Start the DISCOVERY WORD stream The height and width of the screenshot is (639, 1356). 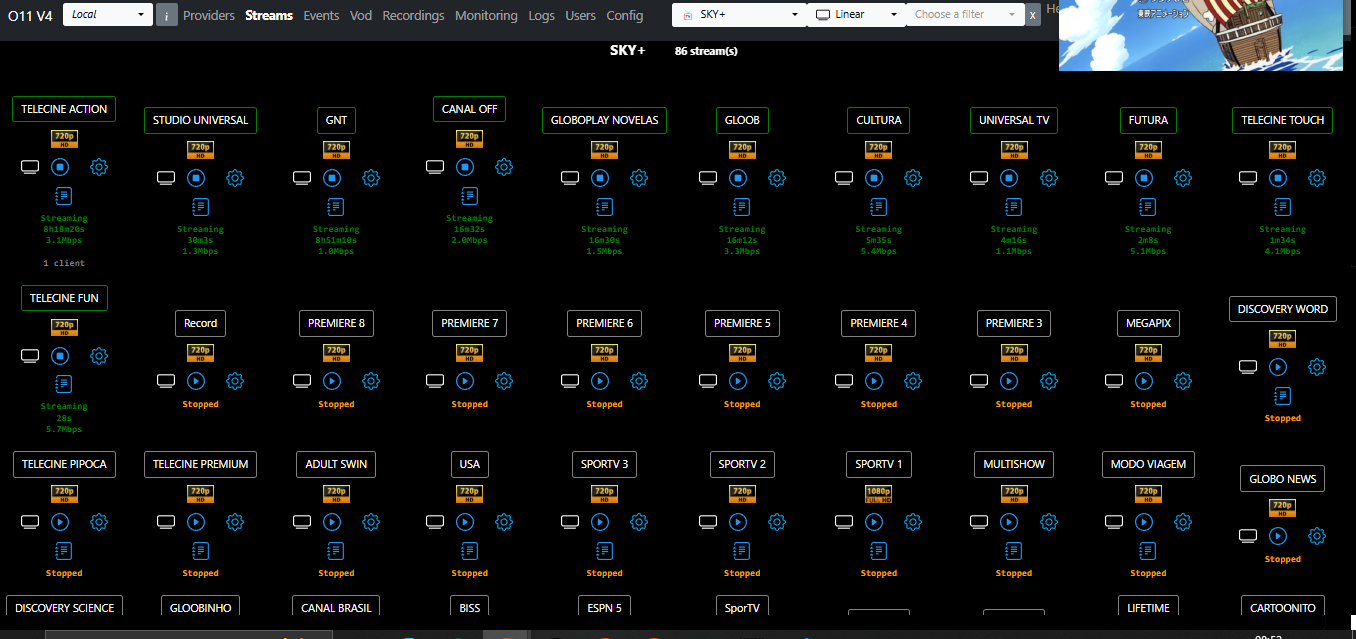[x=1278, y=367]
